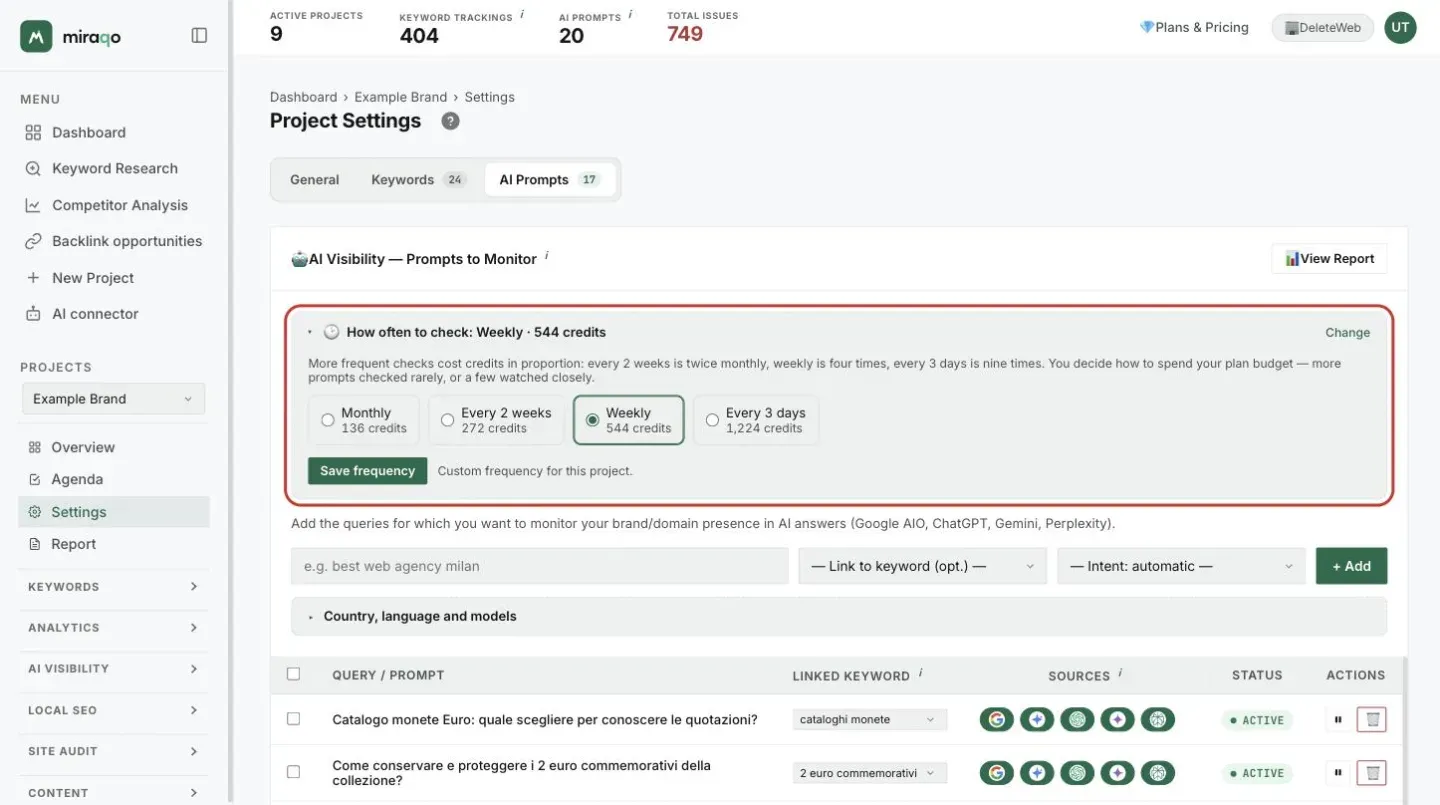
Task: Click the UT user avatar
Action: click(1400, 28)
